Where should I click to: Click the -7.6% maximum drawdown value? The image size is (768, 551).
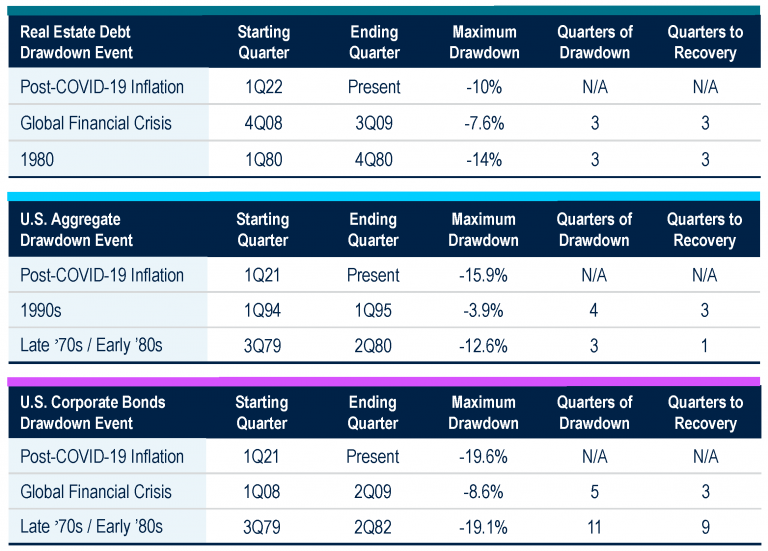pos(484,123)
